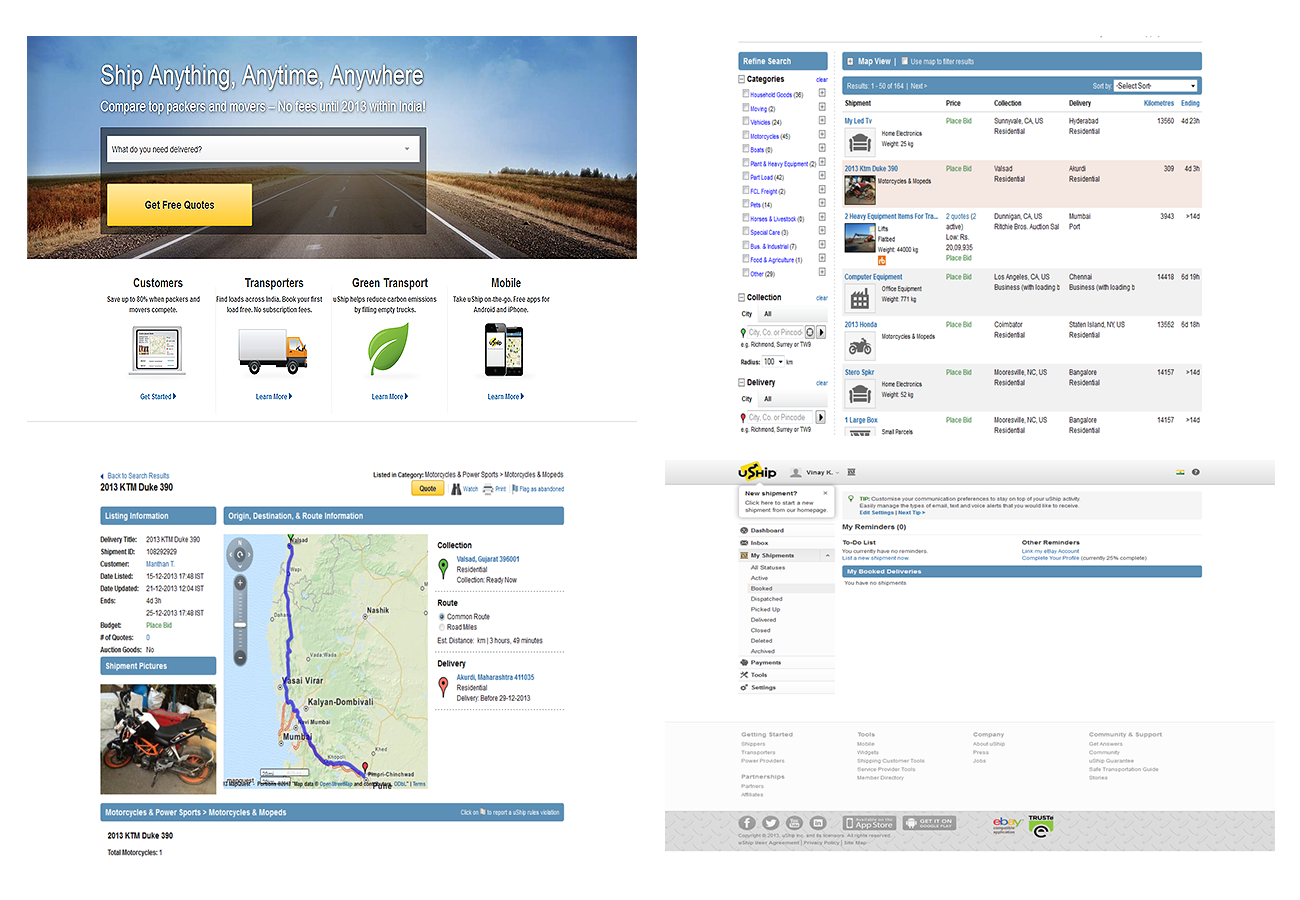Click the India flag icon in header

(1179, 472)
